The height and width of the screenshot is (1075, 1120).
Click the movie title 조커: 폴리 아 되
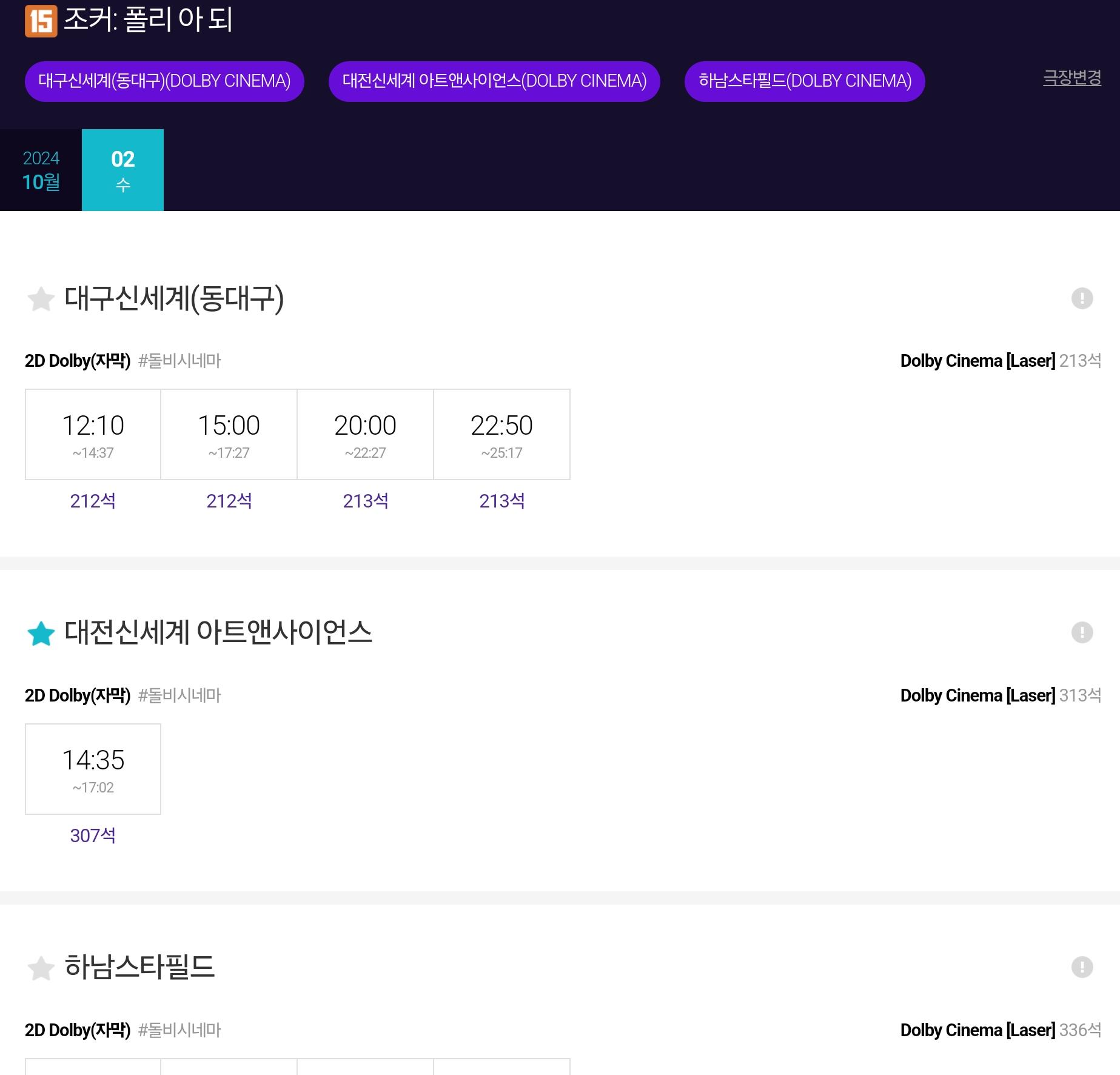[x=148, y=20]
